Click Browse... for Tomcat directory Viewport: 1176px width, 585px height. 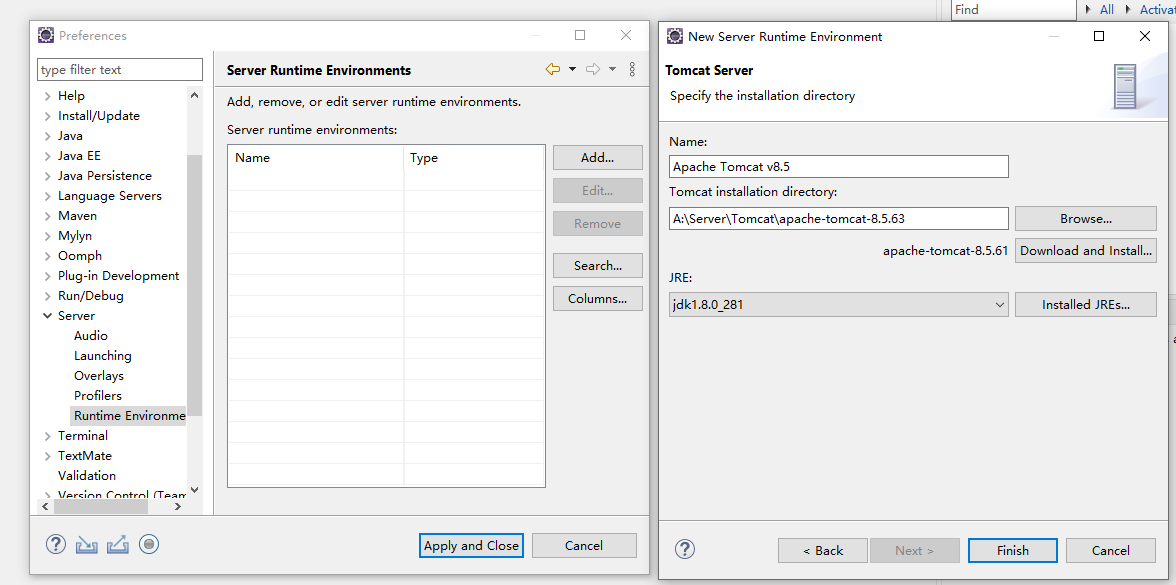point(1085,219)
